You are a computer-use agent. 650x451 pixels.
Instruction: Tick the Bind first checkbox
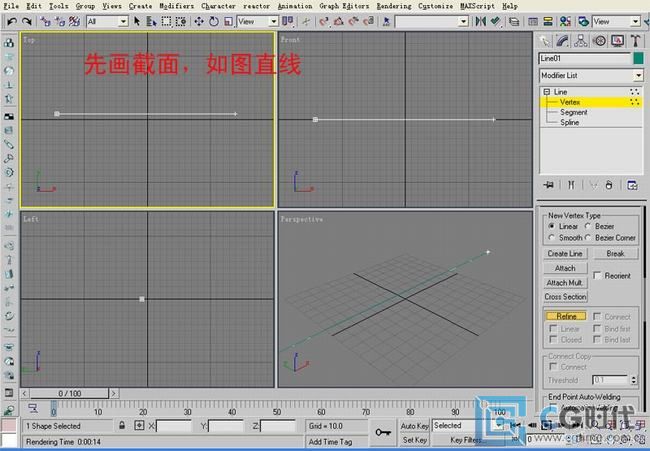tap(597, 328)
